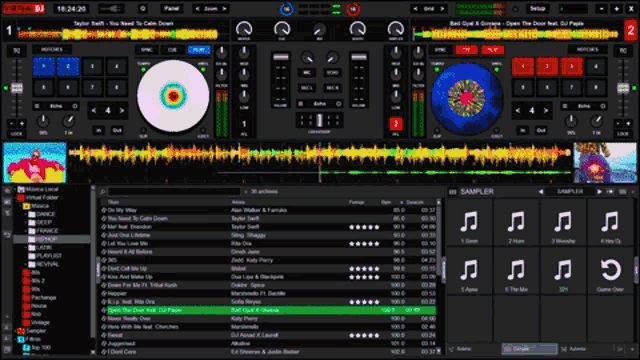
Task: Trigger the third sampler pad
Action: (563, 224)
